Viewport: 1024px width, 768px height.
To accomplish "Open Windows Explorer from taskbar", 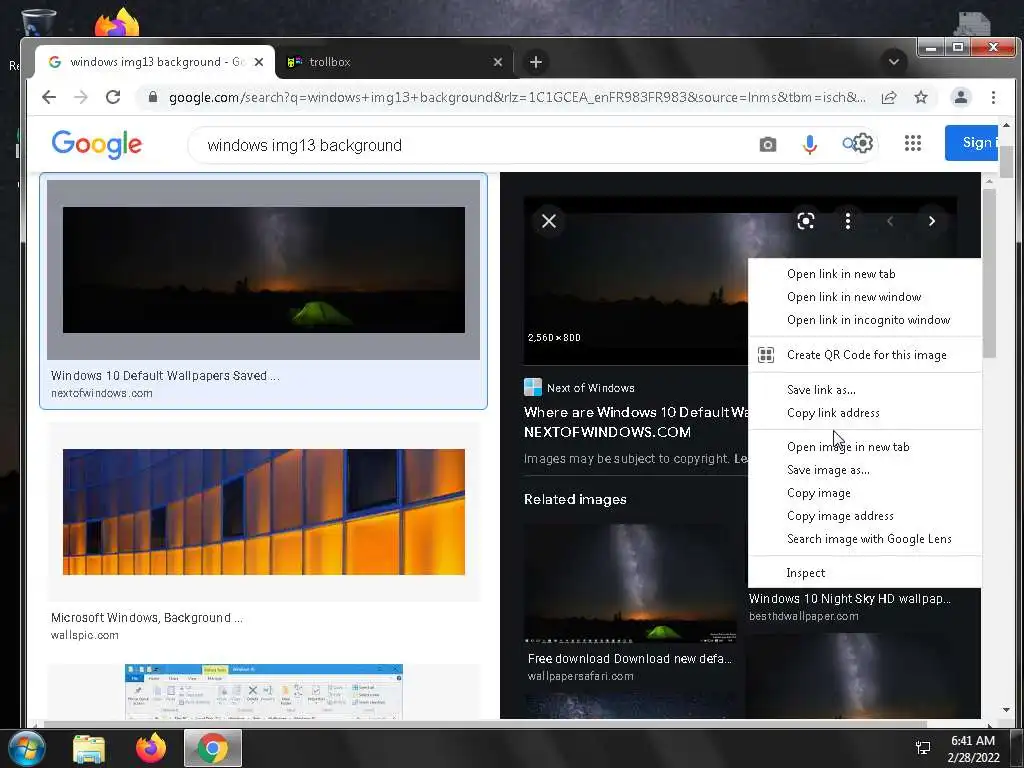I will click(x=89, y=748).
